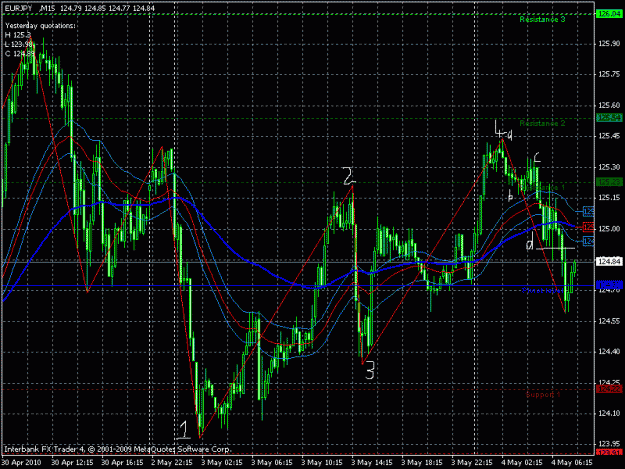Click the '30 Apr 16:15' time label
Image resolution: width=625 pixels, height=469 pixels.
(x=122, y=463)
